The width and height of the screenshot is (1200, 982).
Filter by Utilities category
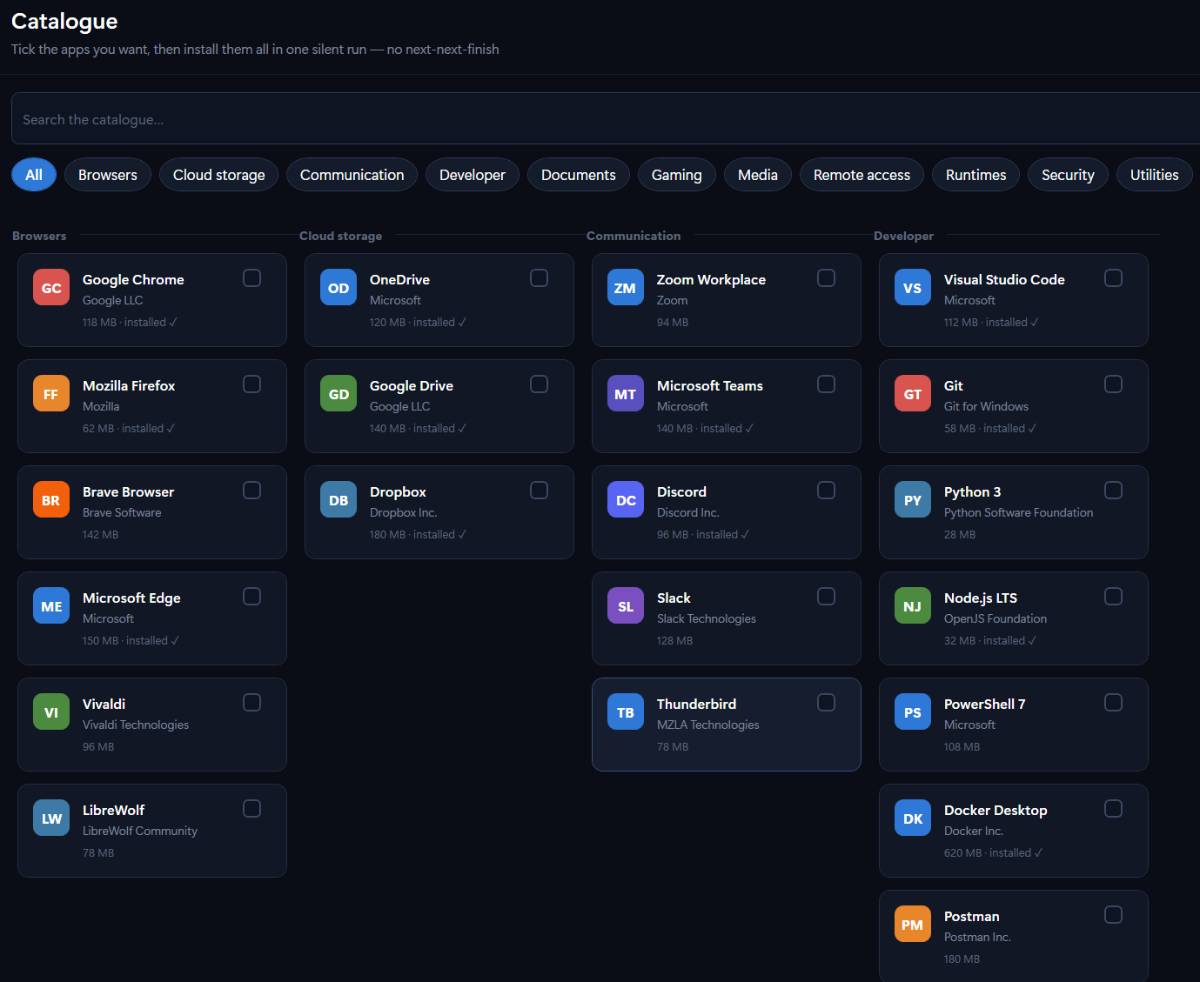coord(1154,174)
